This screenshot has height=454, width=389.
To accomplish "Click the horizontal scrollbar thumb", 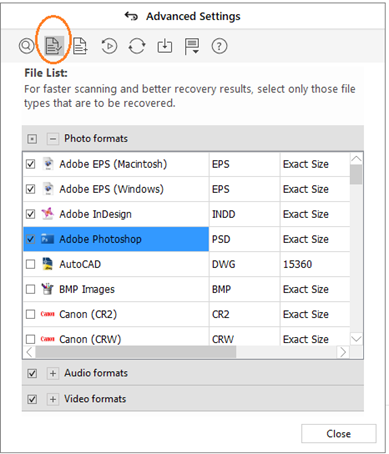I will 136,352.
